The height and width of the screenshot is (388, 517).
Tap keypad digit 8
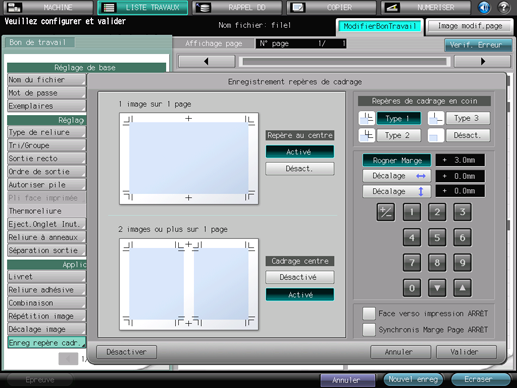coord(437,263)
